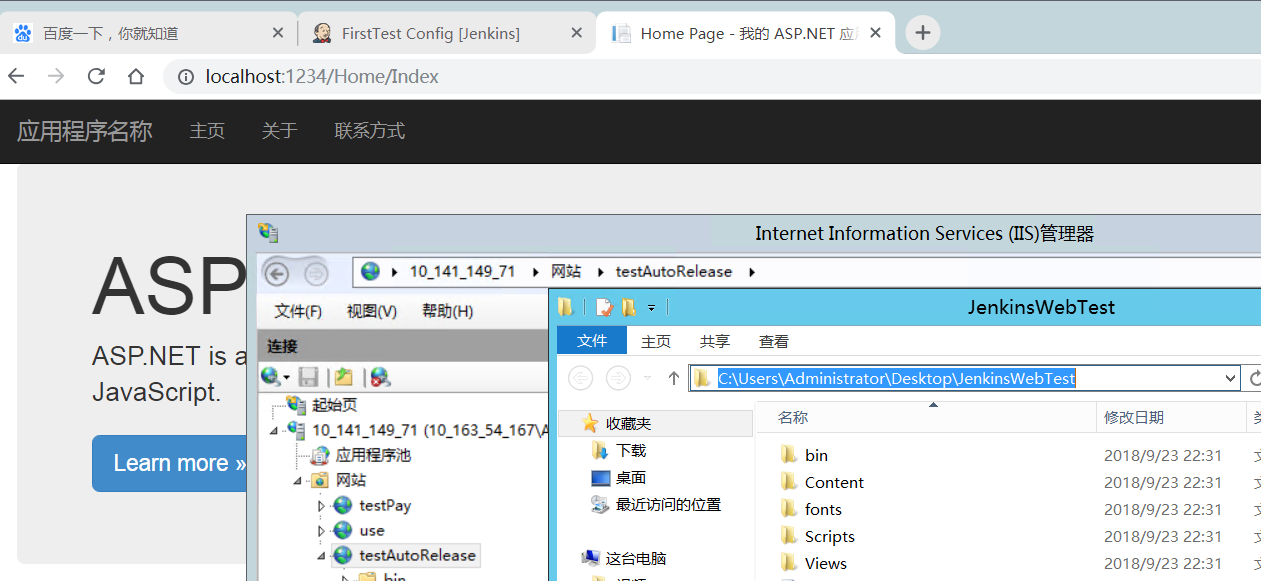Open the Explorer 共享 ribbon tab
The height and width of the screenshot is (581, 1261).
[715, 341]
